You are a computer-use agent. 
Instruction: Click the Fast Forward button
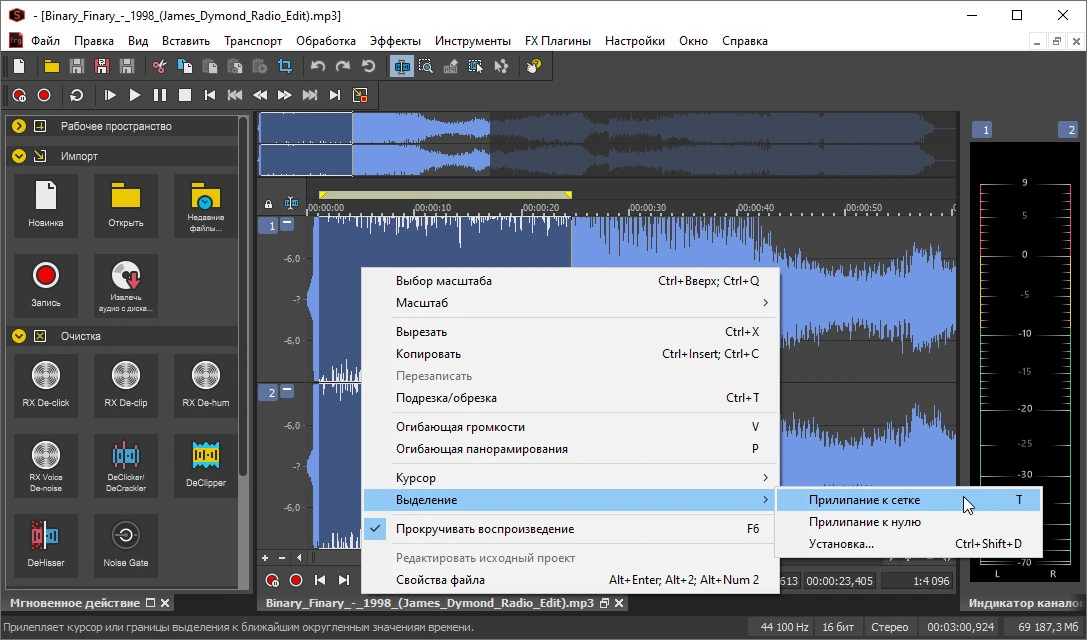[x=284, y=95]
